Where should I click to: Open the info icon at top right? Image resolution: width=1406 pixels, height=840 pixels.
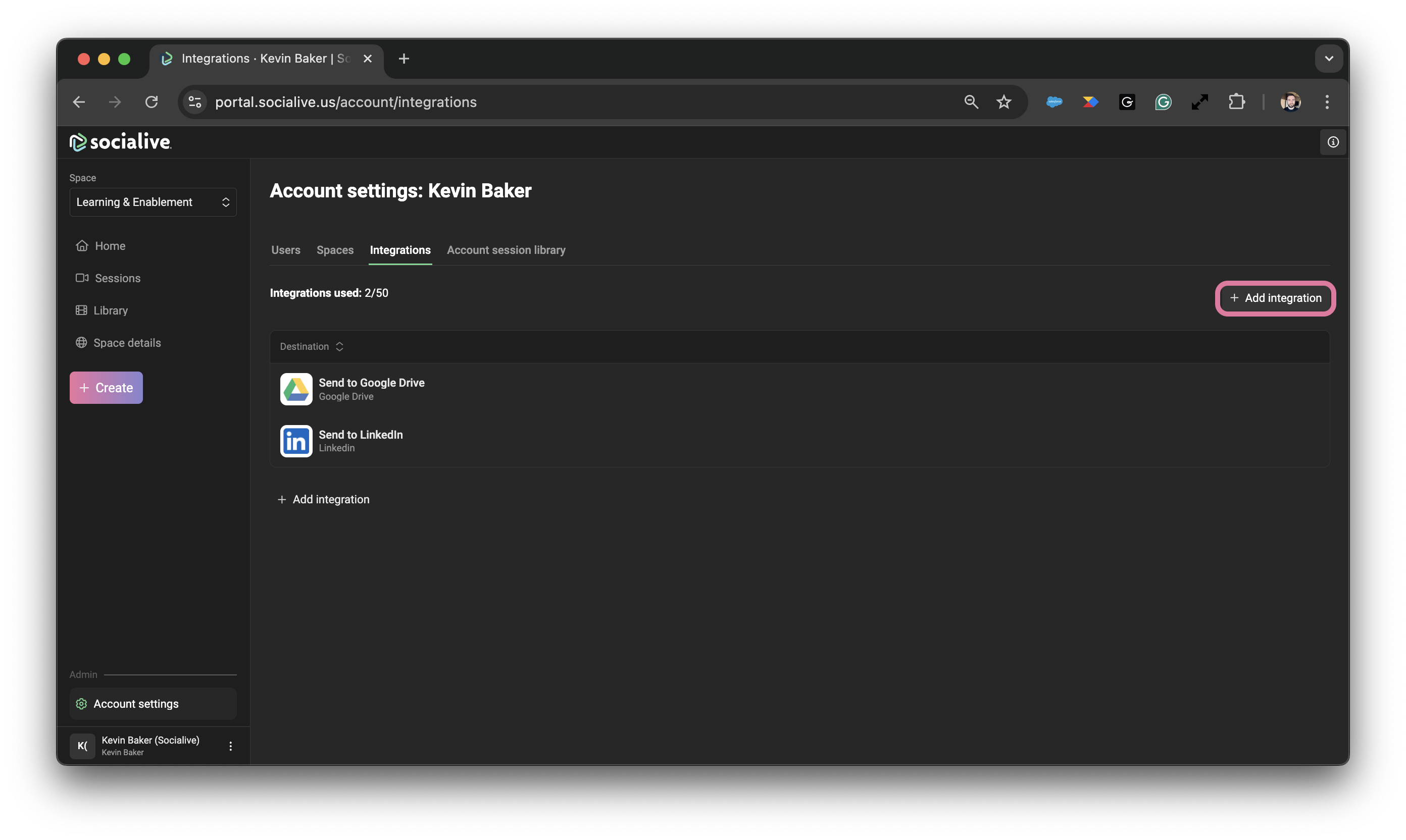click(1333, 142)
